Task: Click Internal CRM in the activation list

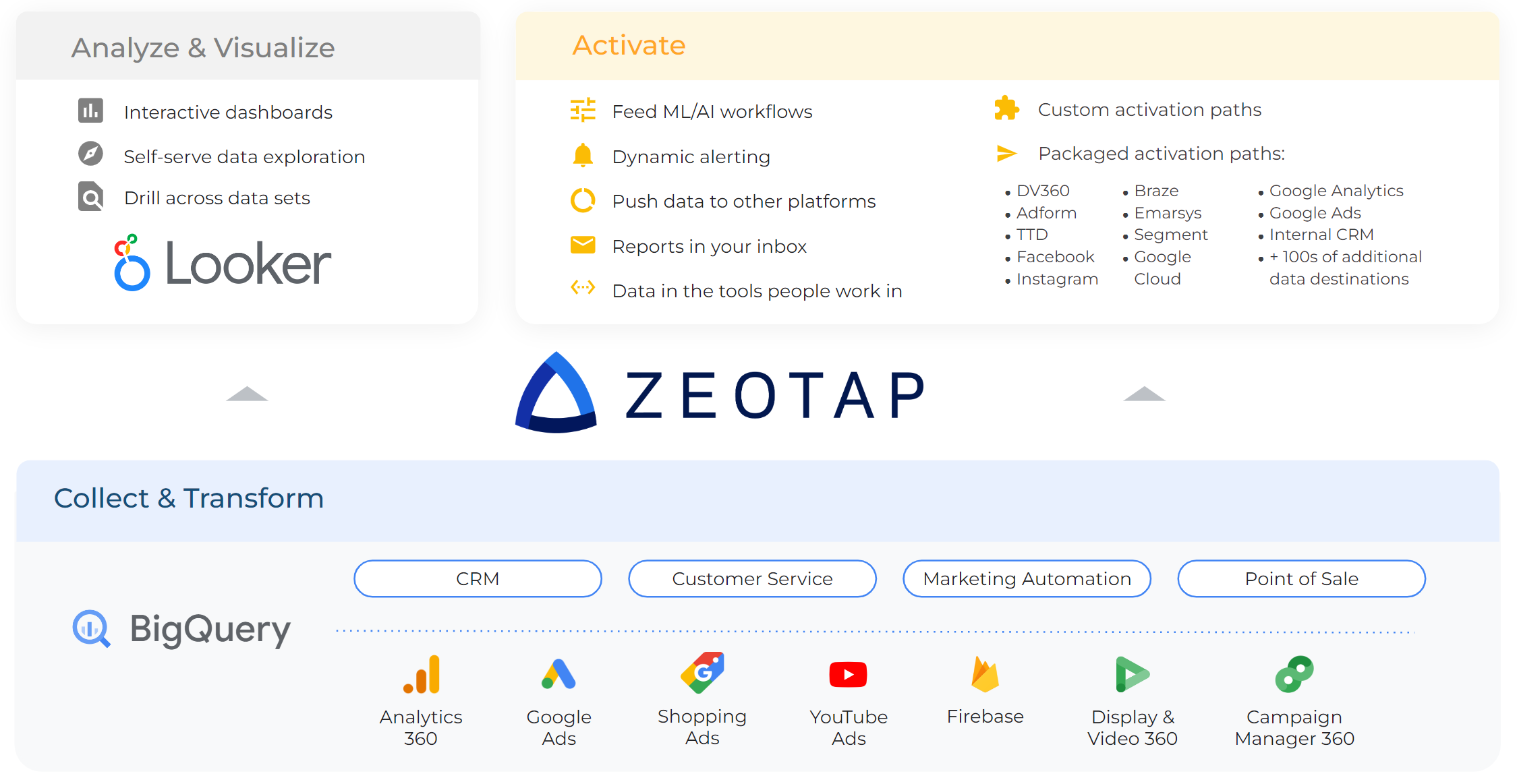Action: [x=1321, y=235]
